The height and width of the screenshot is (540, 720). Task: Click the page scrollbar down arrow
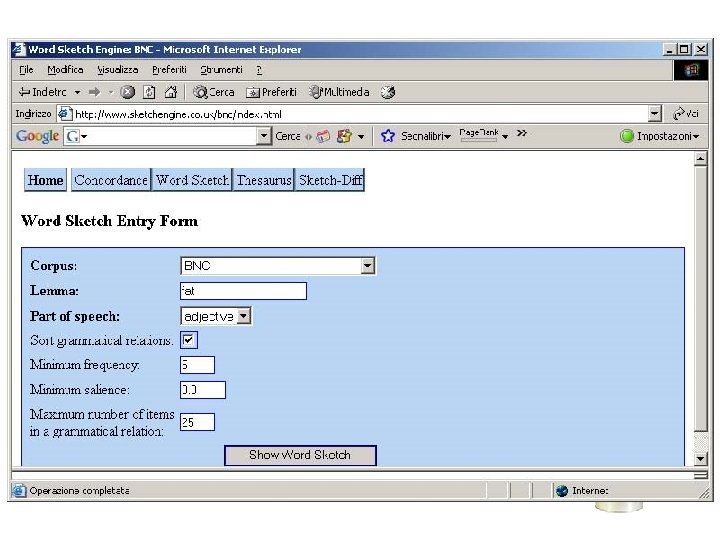(700, 458)
